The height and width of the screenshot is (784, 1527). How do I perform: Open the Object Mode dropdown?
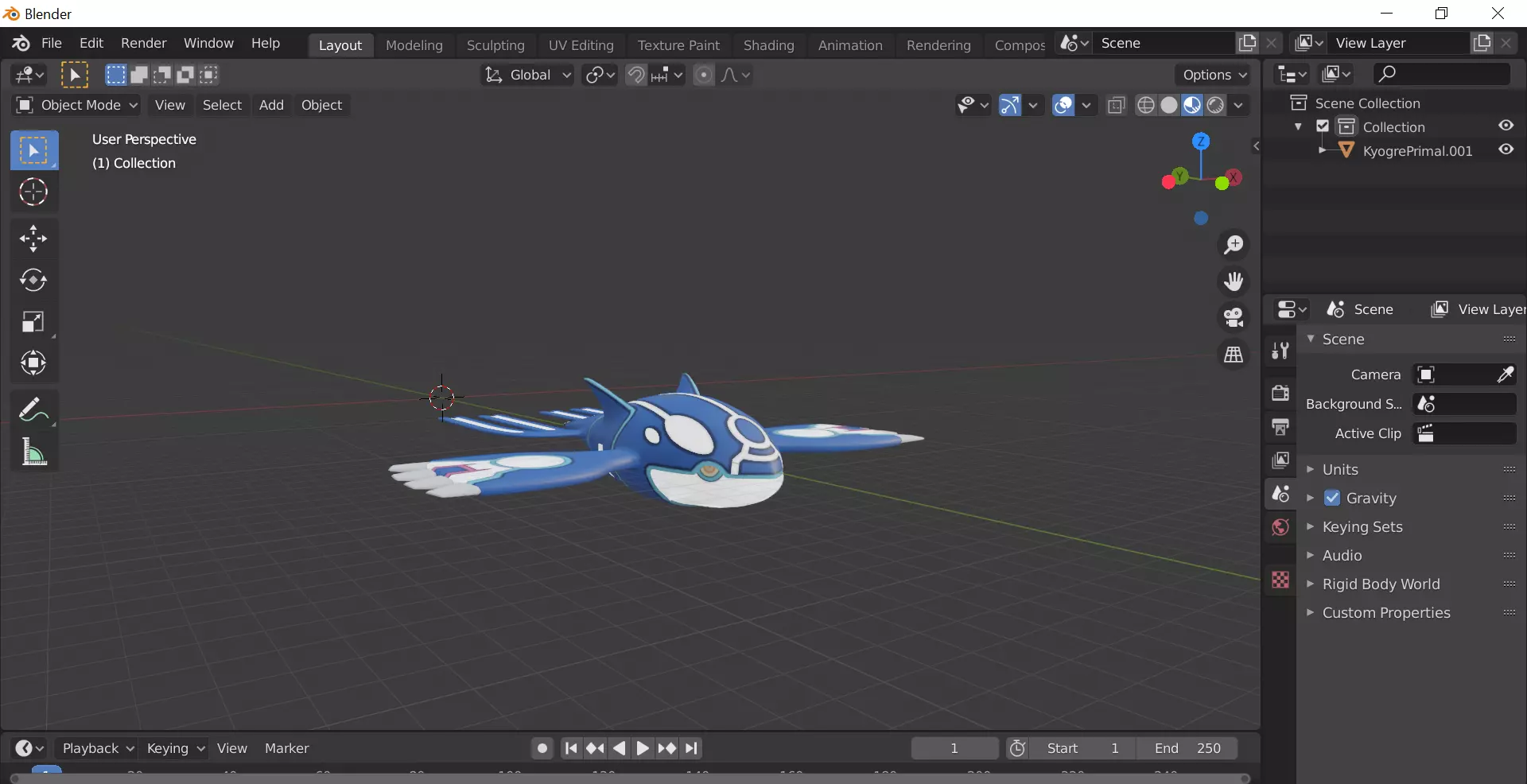77,105
